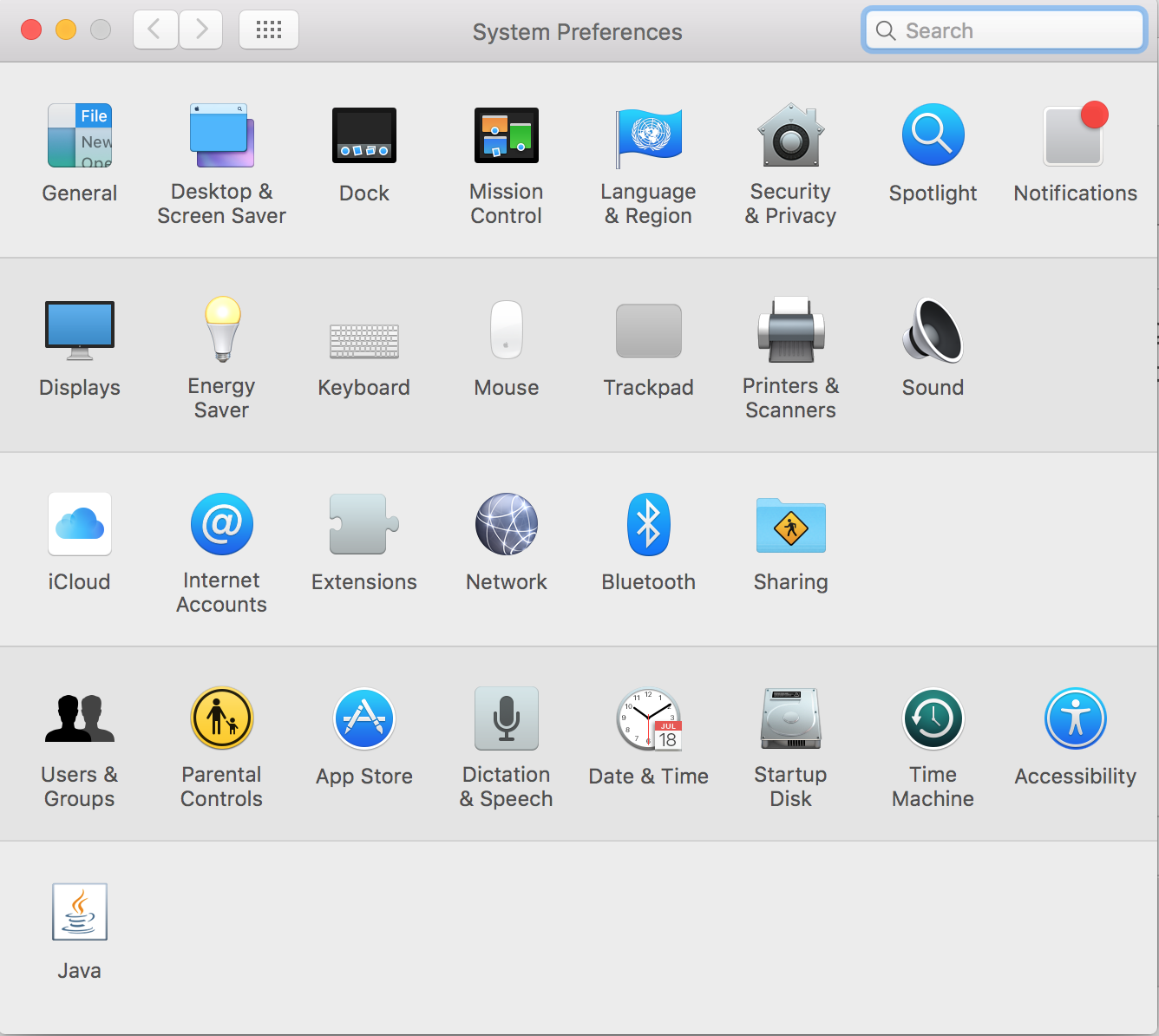The width and height of the screenshot is (1159, 1036).
Task: Open the Keyboard preferences icon
Action: click(x=364, y=341)
